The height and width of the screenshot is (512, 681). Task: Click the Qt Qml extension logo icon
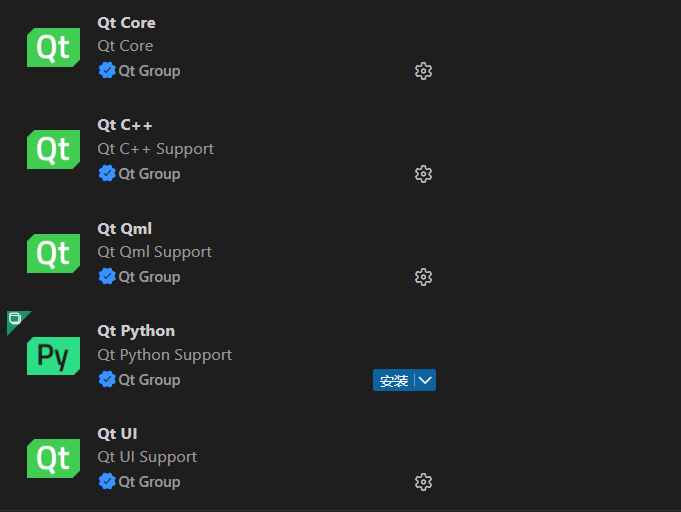point(53,253)
